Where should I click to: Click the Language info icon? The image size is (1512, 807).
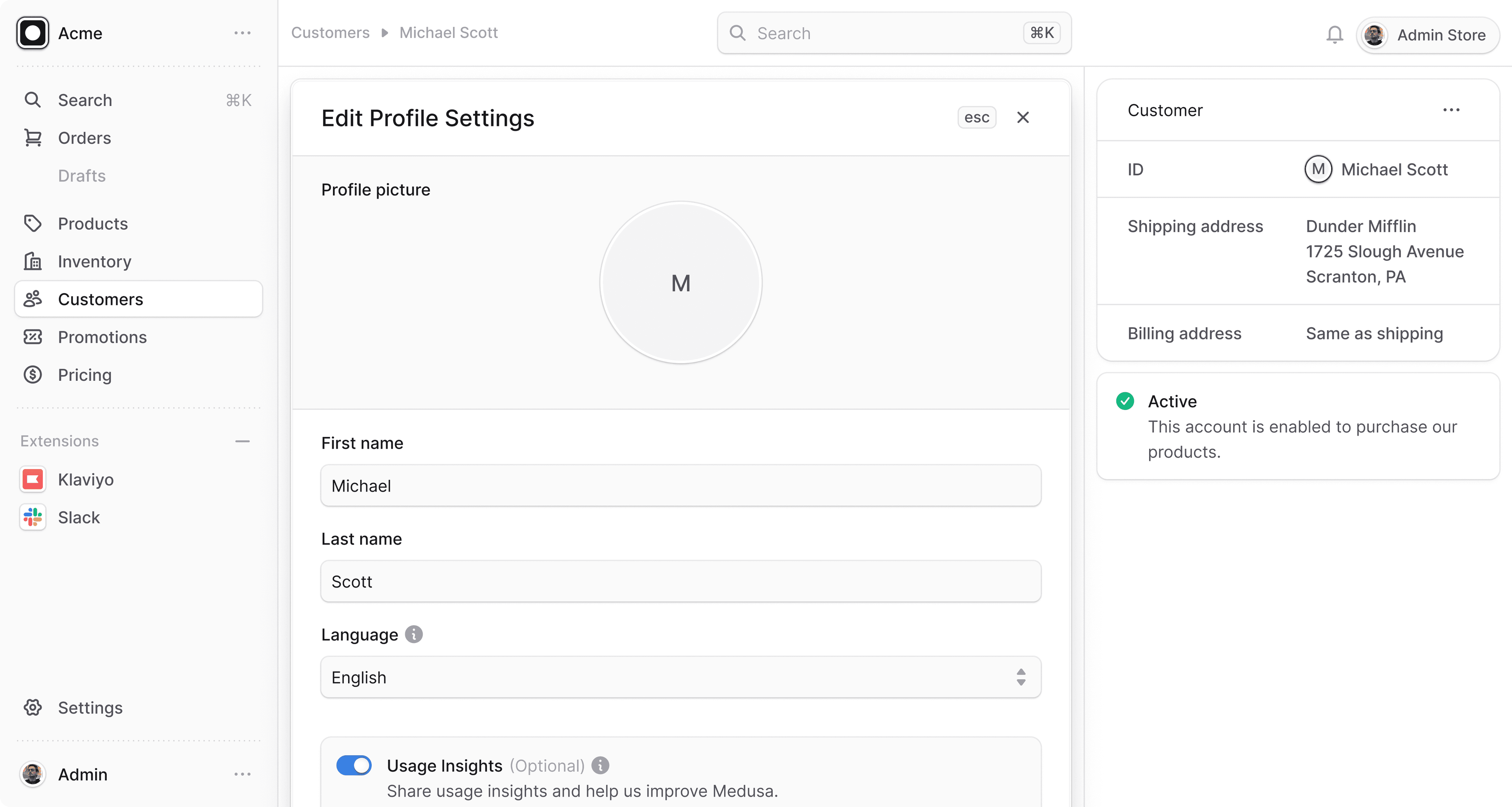[414, 634]
